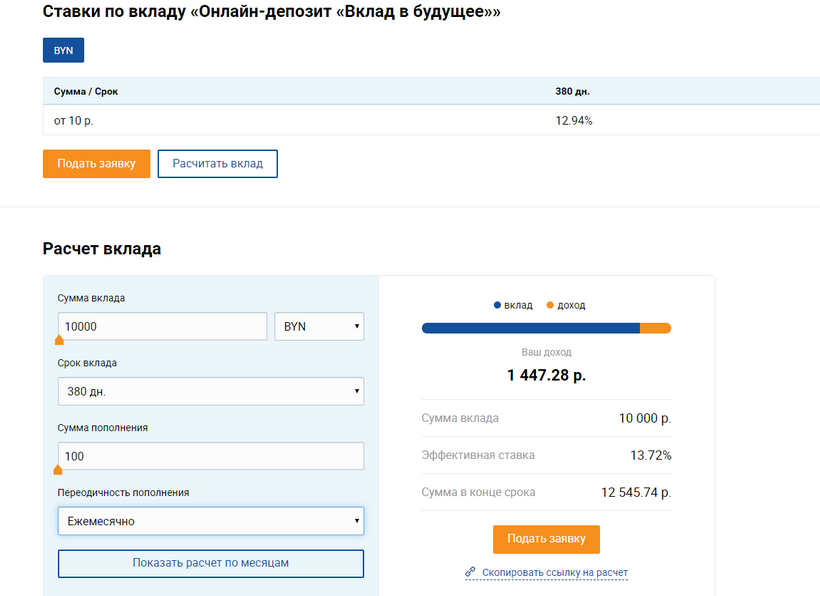This screenshot has width=820, height=596.
Task: Expand the 'Срок вклада' 380 дн. dropdown
Action: point(210,391)
